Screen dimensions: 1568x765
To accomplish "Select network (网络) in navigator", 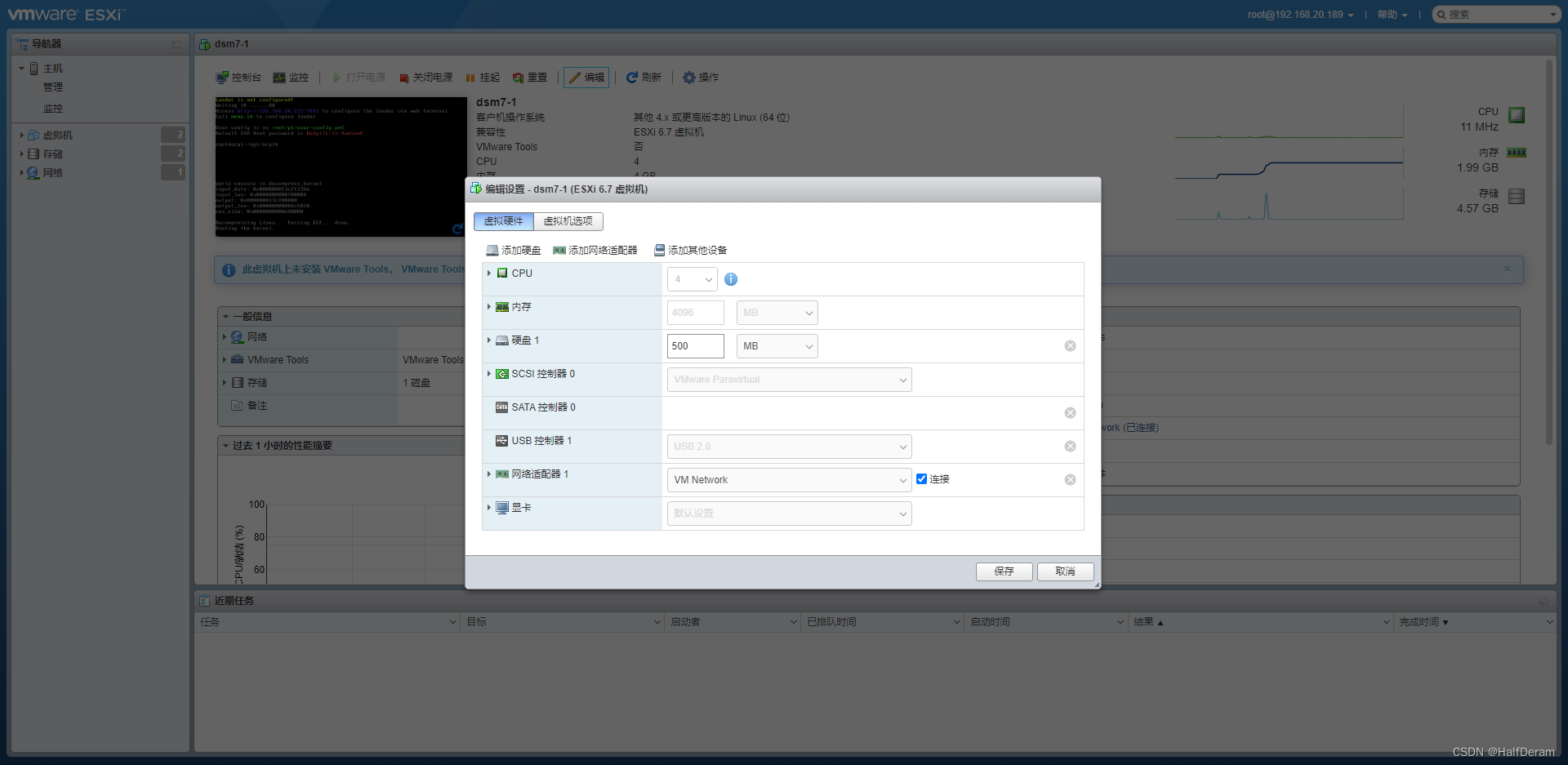I will pyautogui.click(x=52, y=173).
